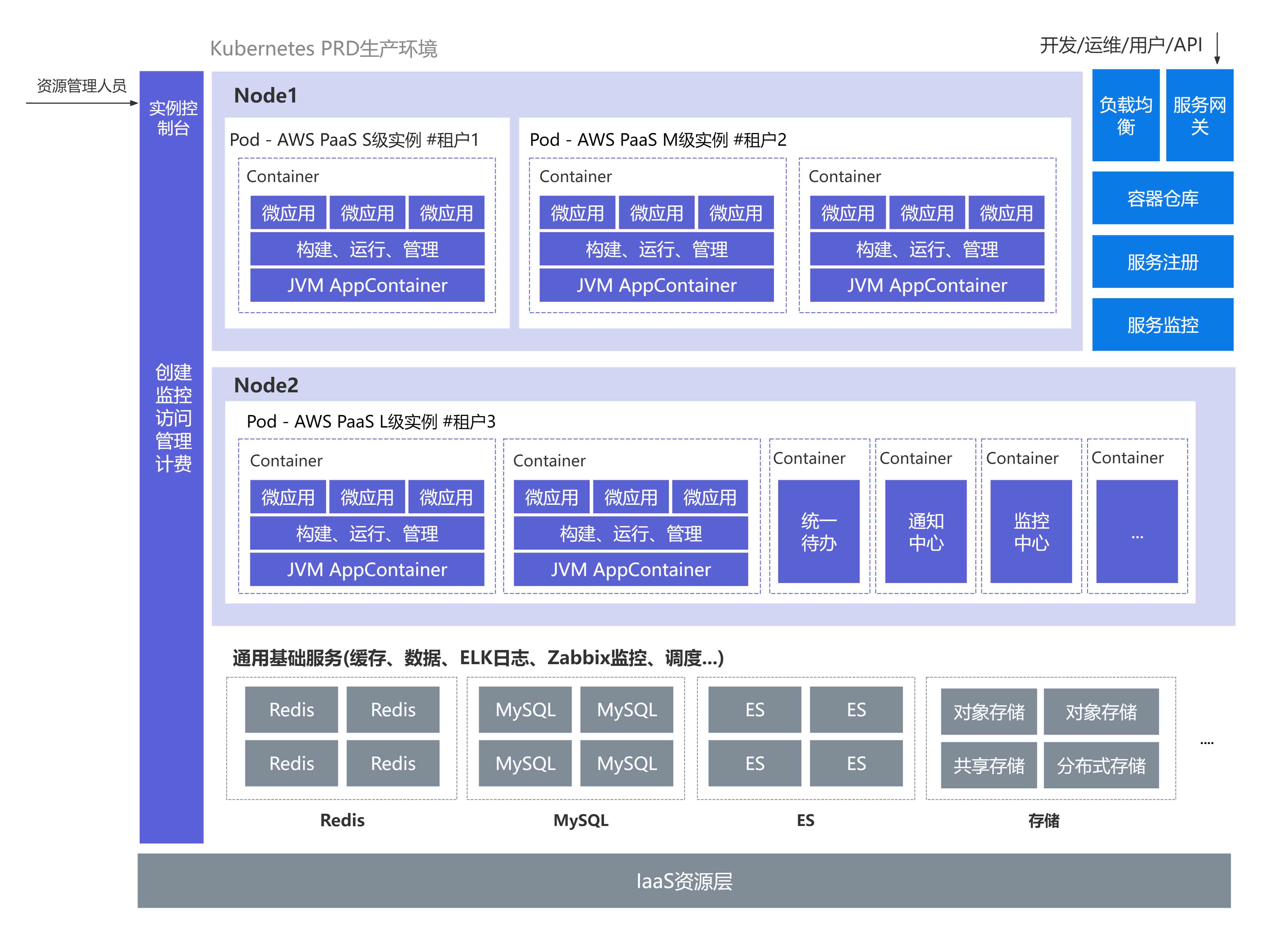The height and width of the screenshot is (931, 1288).
Task: Click the 监控中心 block in Node2
Action: coord(1031,531)
